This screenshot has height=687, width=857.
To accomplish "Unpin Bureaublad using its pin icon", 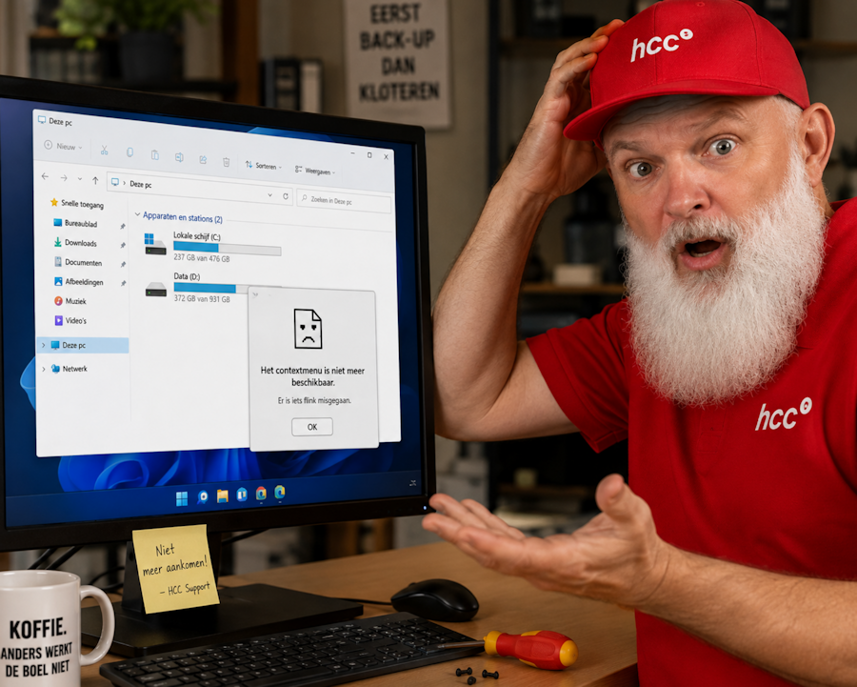I will (122, 226).
